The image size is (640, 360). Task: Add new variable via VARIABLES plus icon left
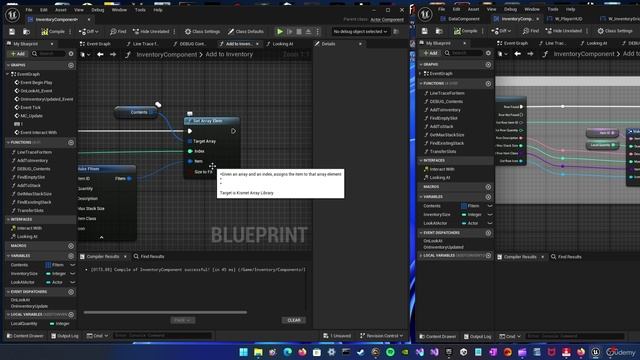point(71,256)
